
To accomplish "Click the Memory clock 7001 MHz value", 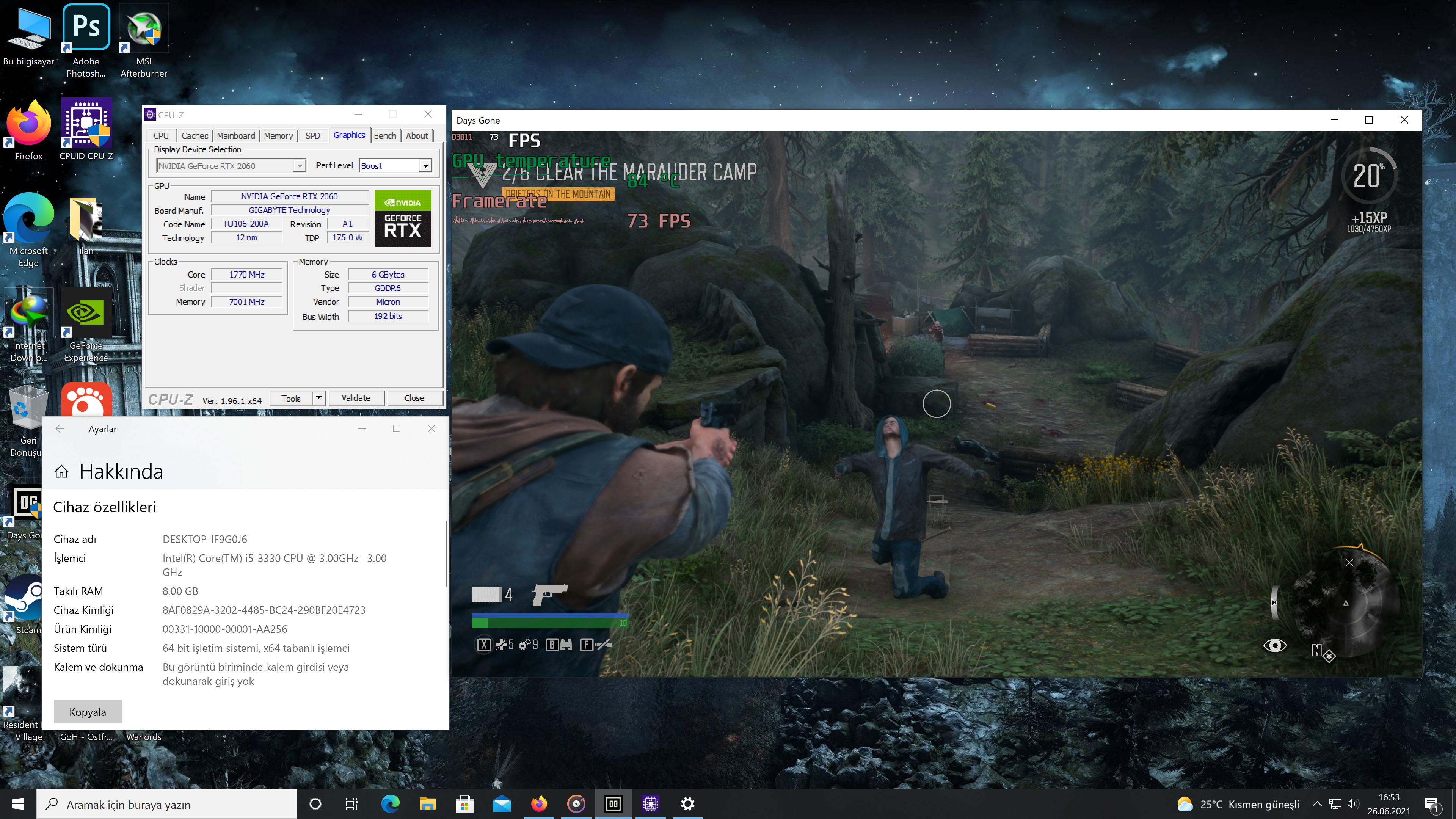I will (x=246, y=302).
